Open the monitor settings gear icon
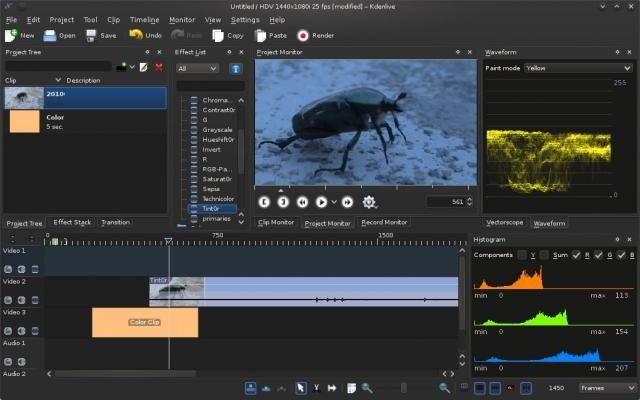The image size is (640, 400). pyautogui.click(x=369, y=202)
